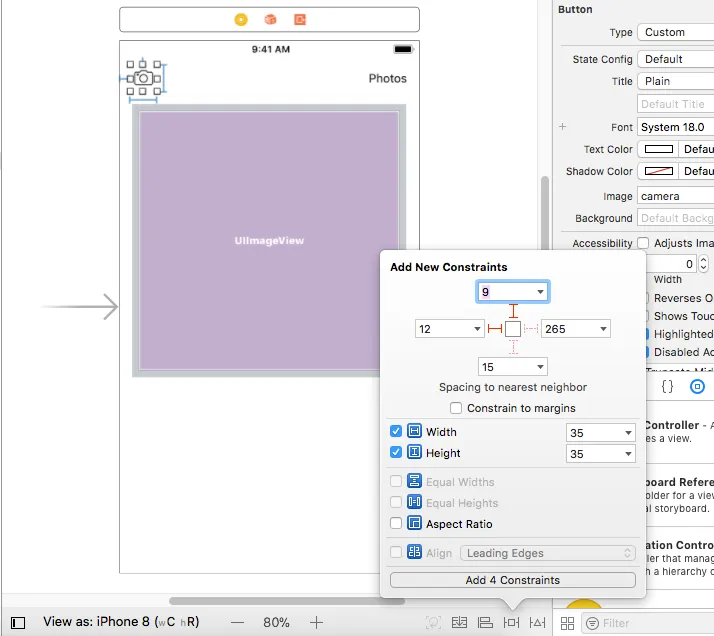Click the Default Title text field
The image size is (714, 636).
(x=676, y=104)
